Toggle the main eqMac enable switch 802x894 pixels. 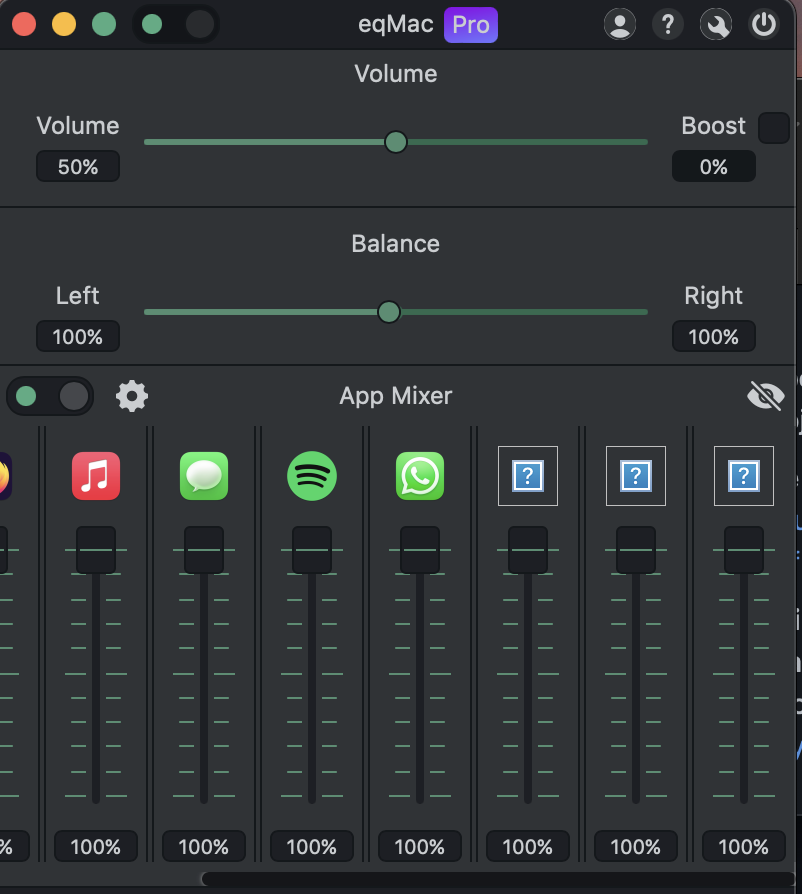point(176,23)
